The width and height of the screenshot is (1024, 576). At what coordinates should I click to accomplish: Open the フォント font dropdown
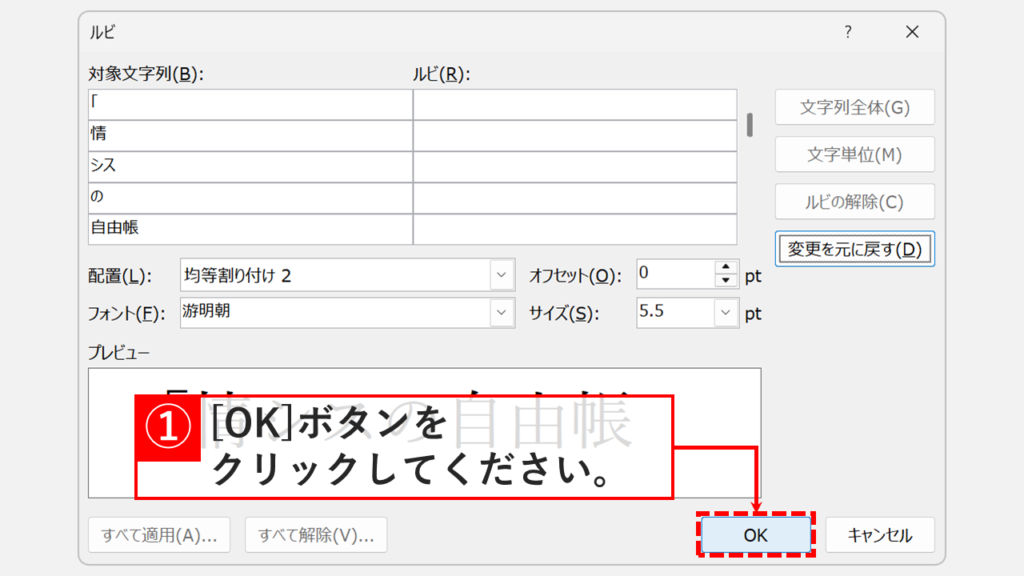[x=500, y=310]
